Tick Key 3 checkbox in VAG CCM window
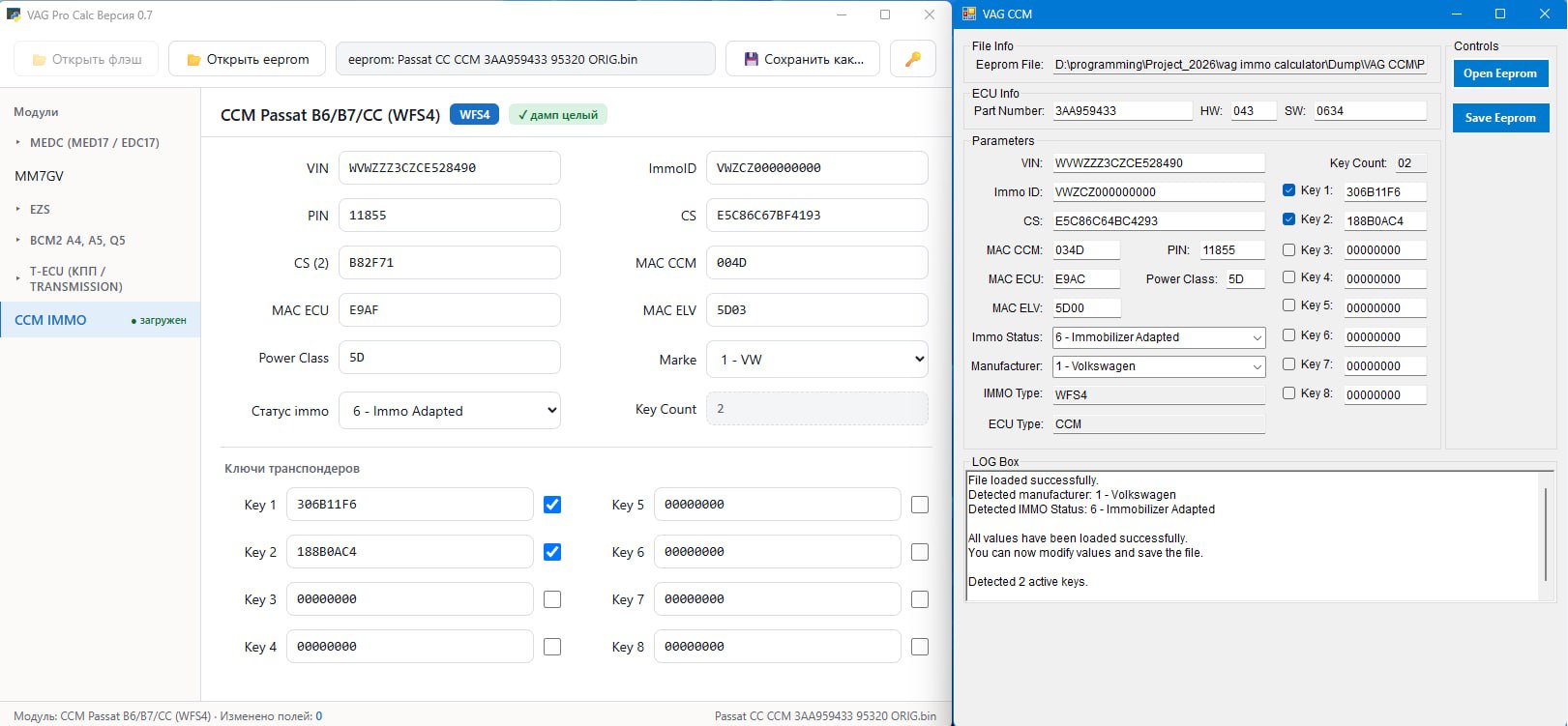 (1288, 249)
